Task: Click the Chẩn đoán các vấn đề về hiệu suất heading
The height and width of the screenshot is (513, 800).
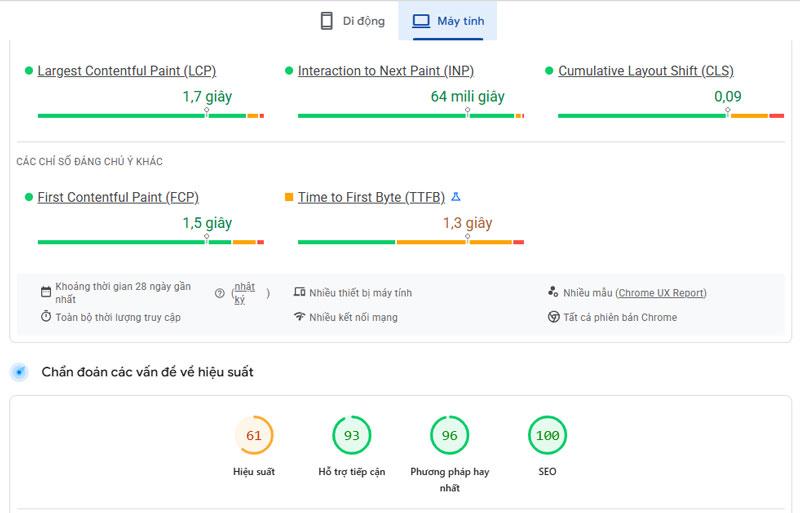Action: [147, 372]
